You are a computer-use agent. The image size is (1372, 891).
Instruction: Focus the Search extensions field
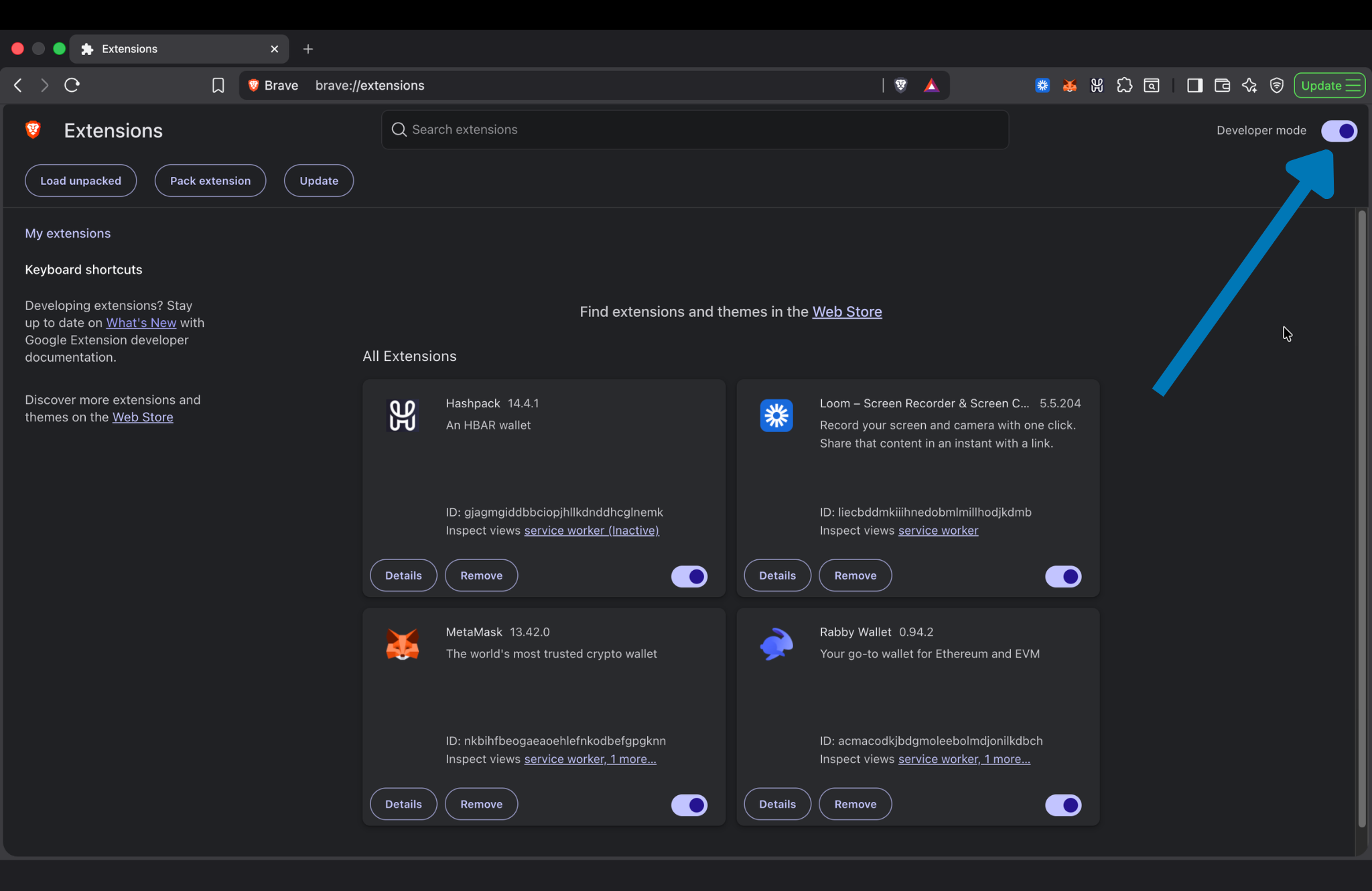tap(695, 129)
